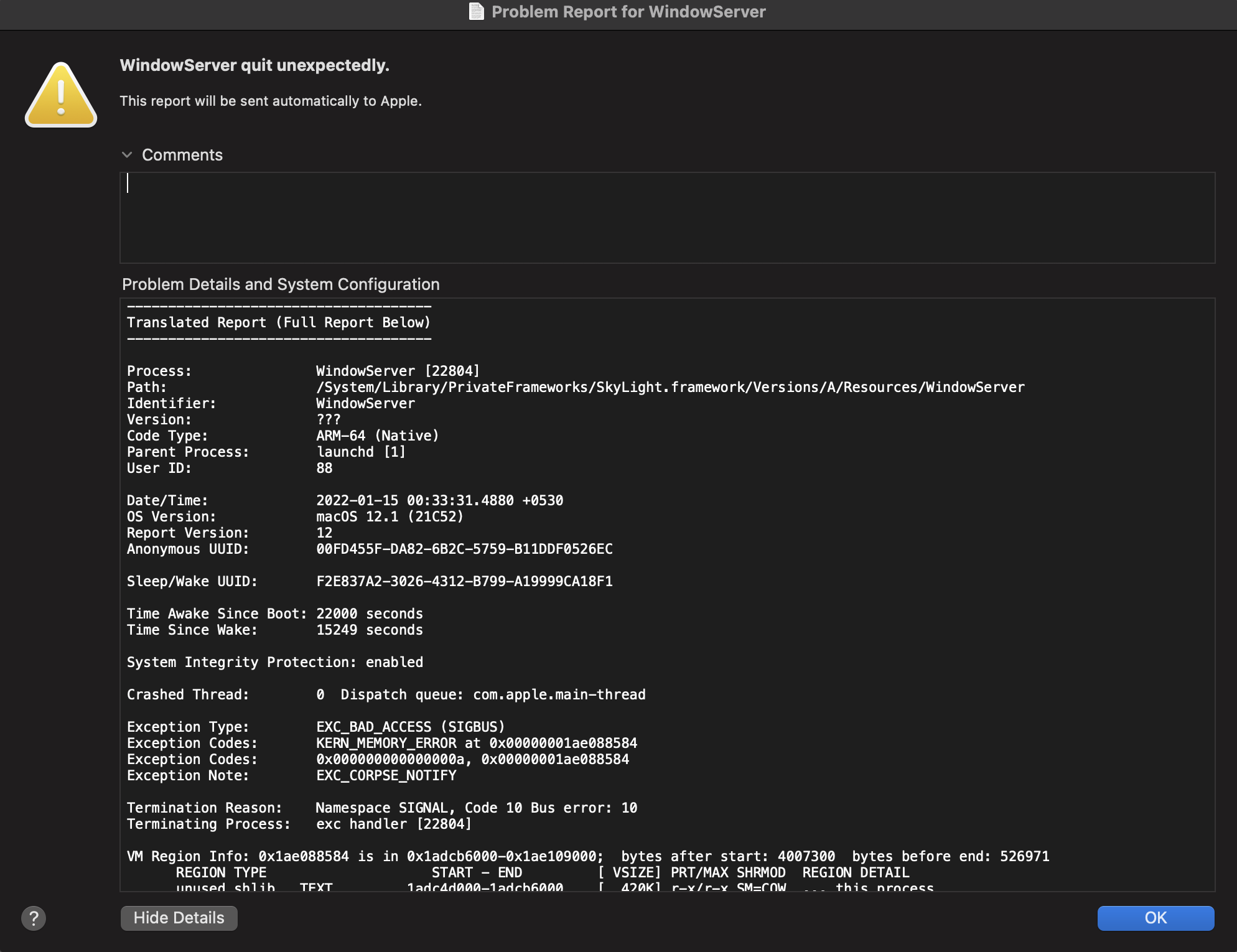Collapse the Comments disclosure chevron
This screenshot has height=952, width=1237.
coord(128,155)
